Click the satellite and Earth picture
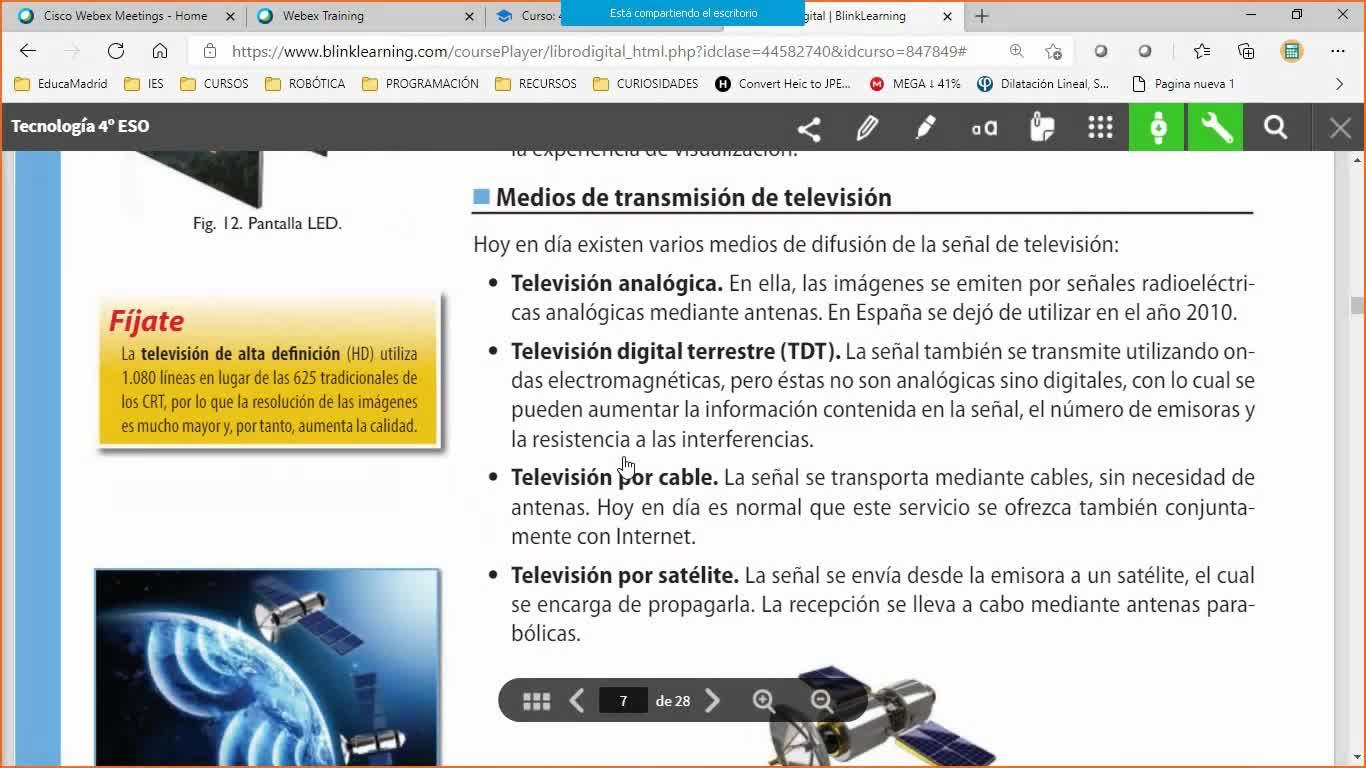 tap(267, 668)
